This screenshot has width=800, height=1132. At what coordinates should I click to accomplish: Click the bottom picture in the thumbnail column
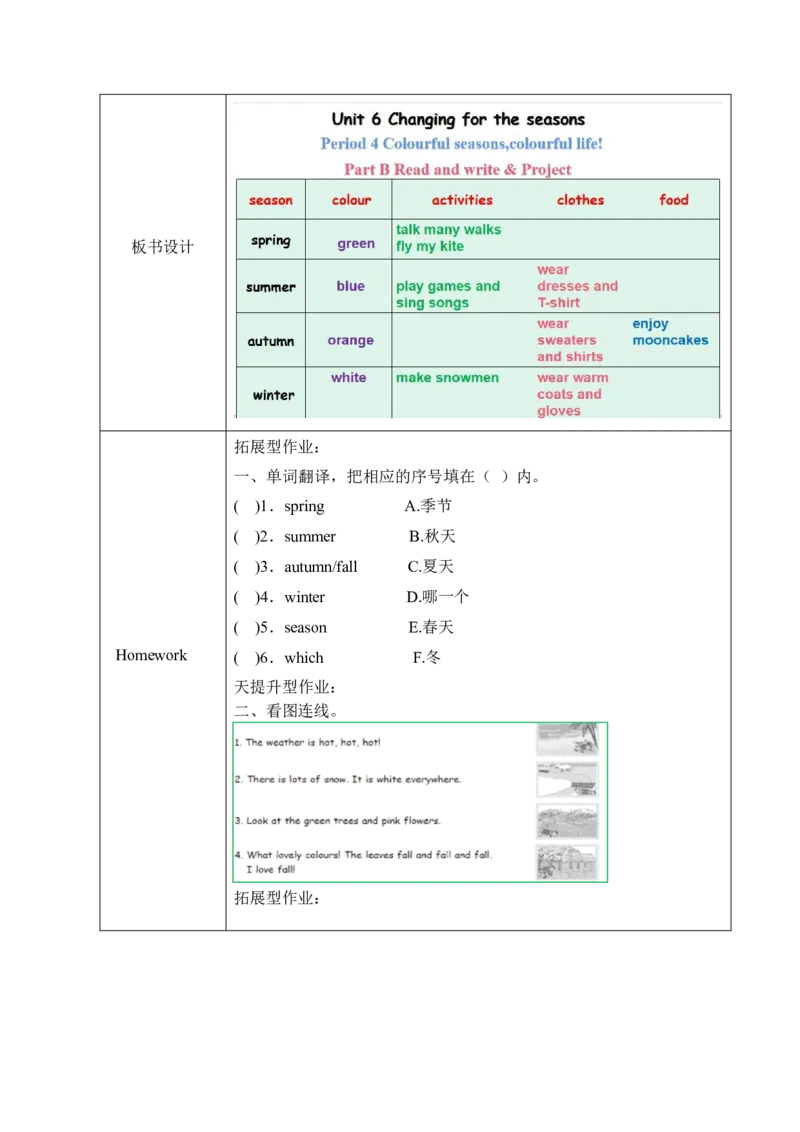pos(567,861)
